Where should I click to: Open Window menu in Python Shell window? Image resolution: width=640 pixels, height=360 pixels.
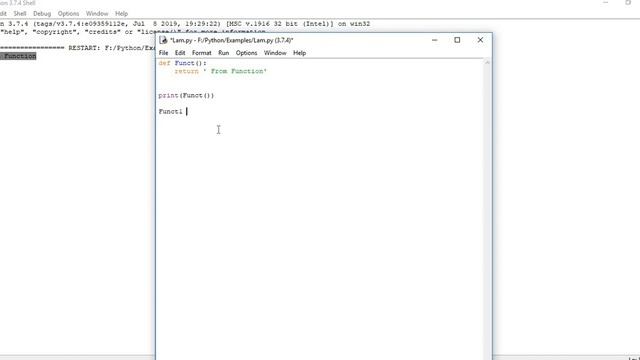click(97, 13)
